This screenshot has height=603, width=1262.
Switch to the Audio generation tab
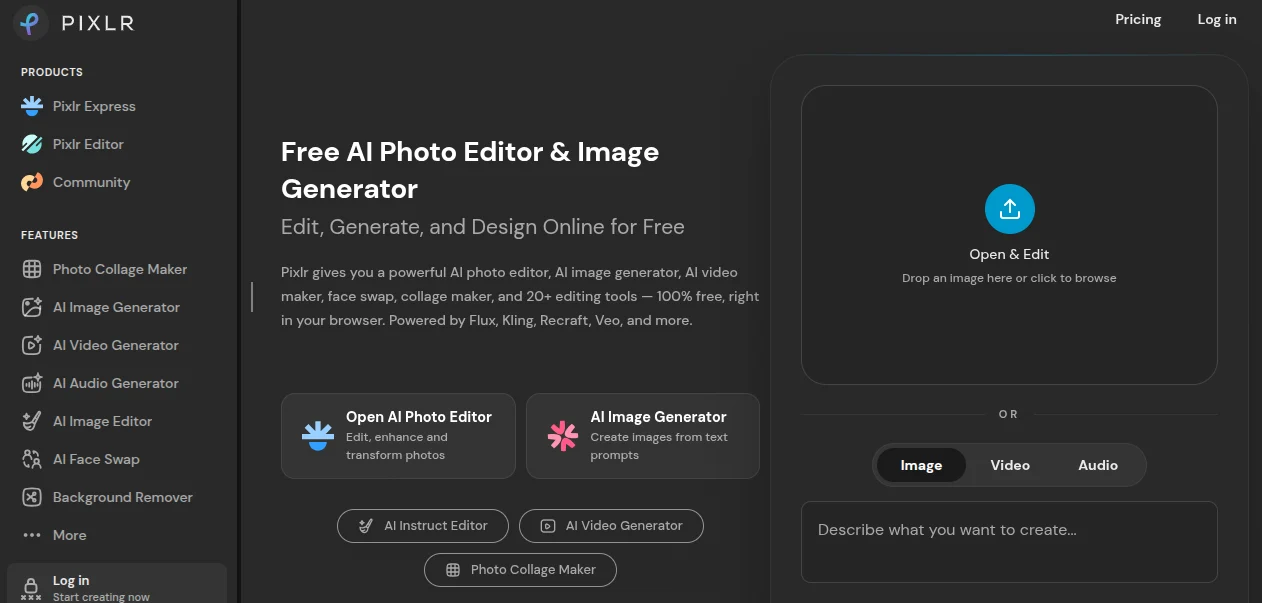click(x=1098, y=465)
